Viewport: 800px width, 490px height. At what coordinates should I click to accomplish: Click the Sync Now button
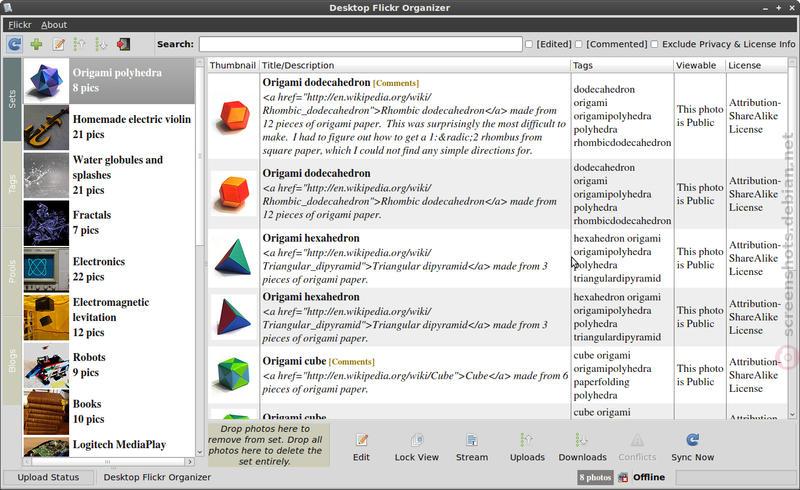pyautogui.click(x=692, y=447)
